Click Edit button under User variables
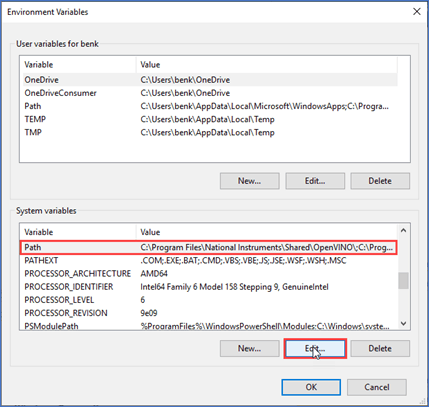This screenshot has height=407, width=429. (315, 181)
